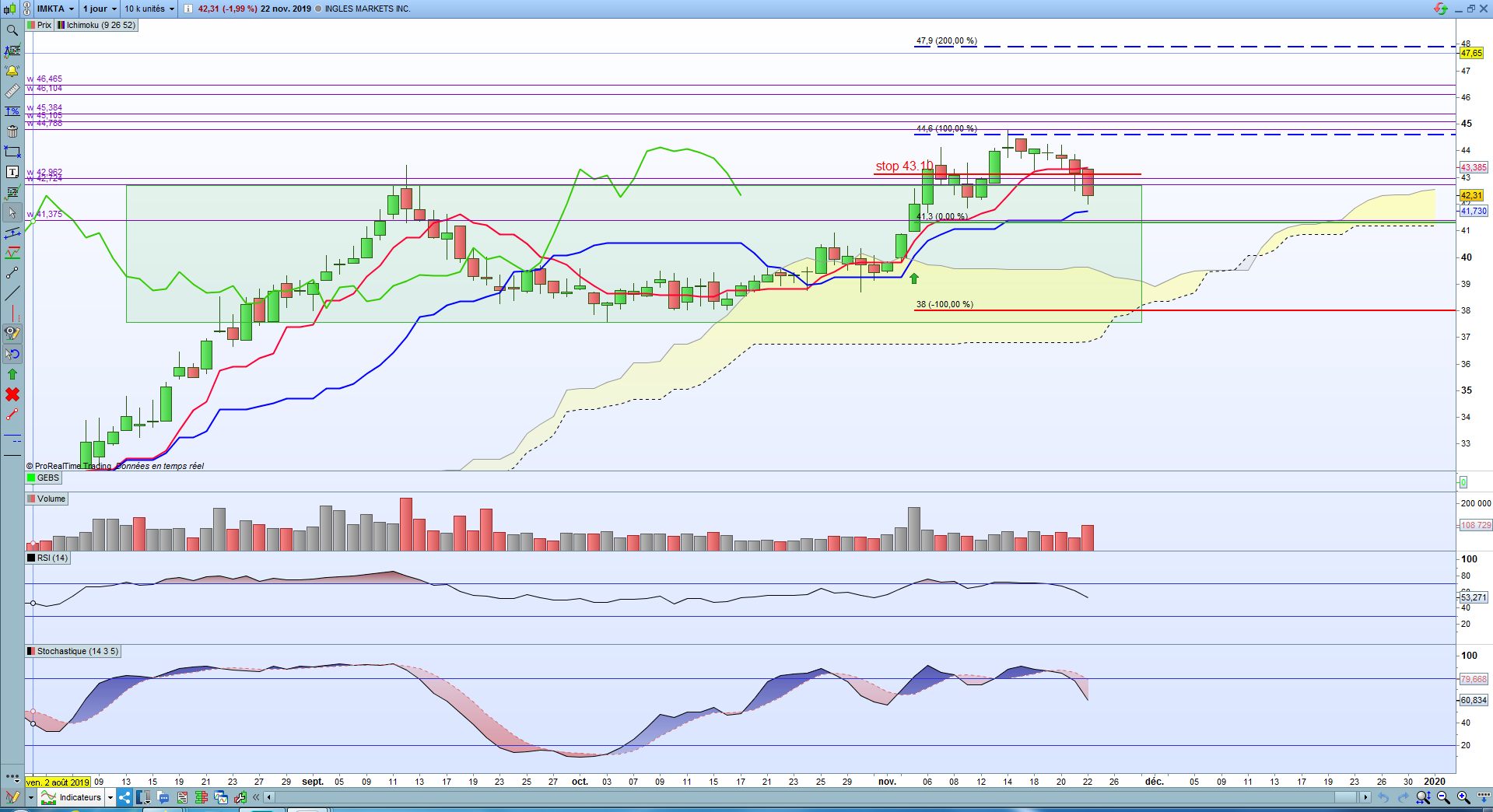
Task: Click the blue share icon
Action: (x=124, y=797)
